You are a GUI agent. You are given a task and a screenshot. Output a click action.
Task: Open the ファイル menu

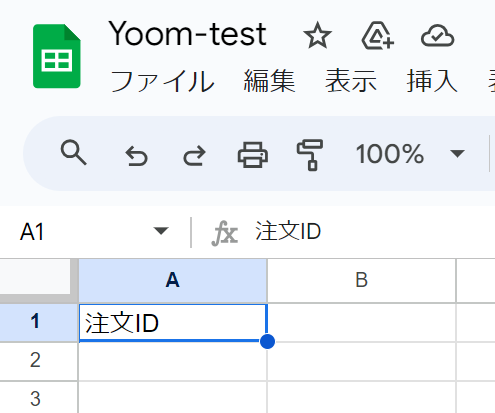coord(162,81)
